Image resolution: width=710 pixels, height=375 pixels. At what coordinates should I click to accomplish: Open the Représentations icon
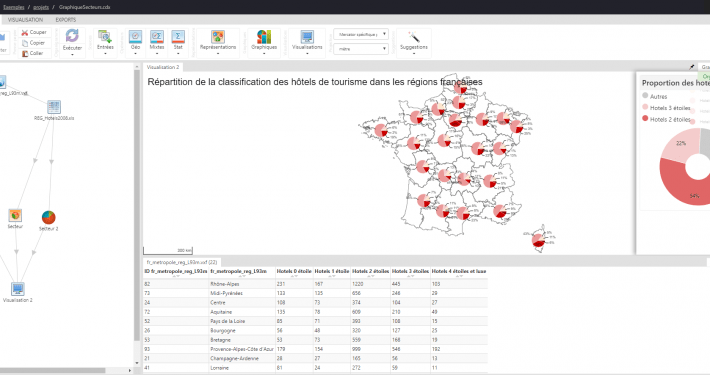coord(218,36)
